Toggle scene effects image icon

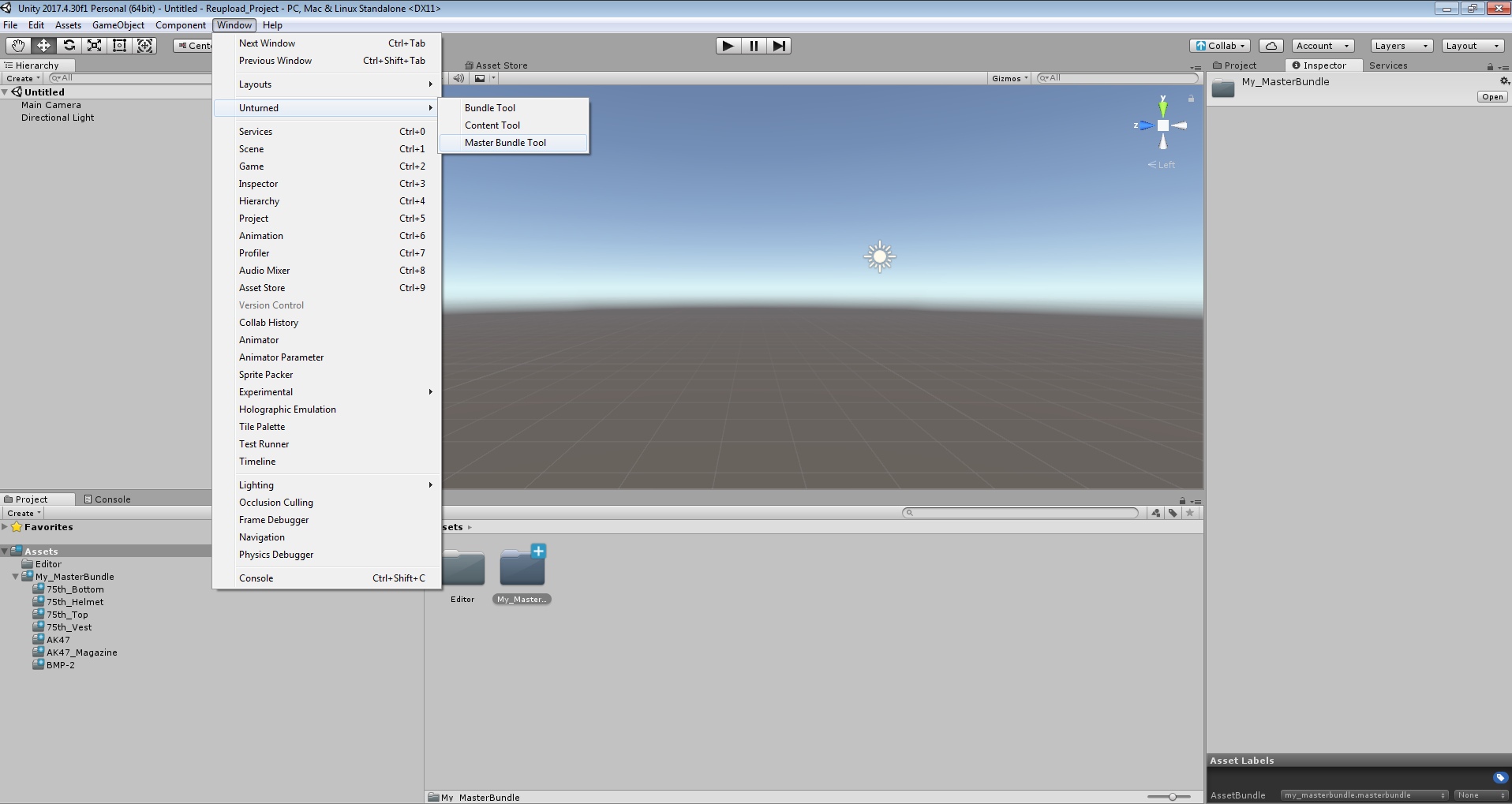[x=480, y=78]
